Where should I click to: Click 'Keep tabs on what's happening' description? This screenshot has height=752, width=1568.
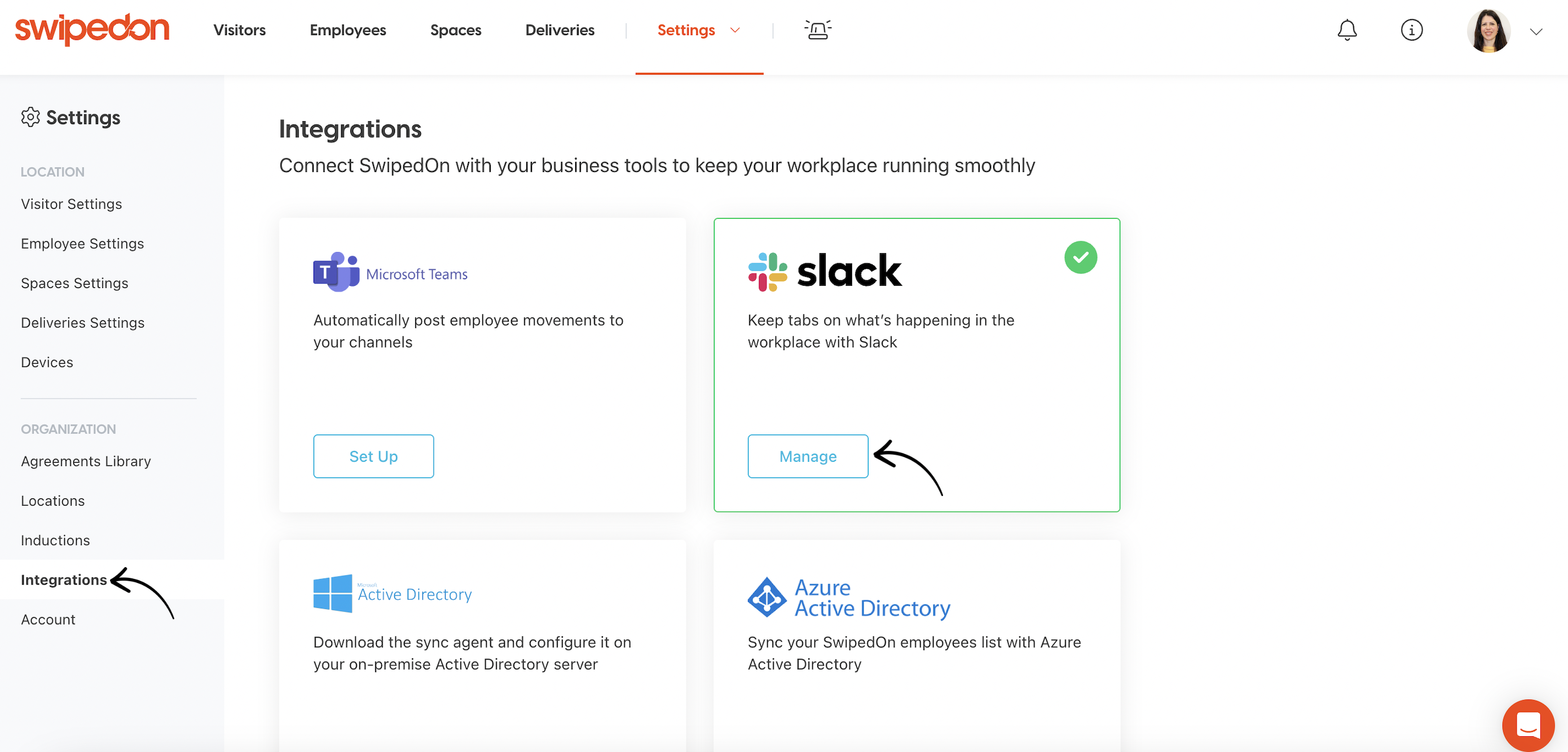pos(881,331)
